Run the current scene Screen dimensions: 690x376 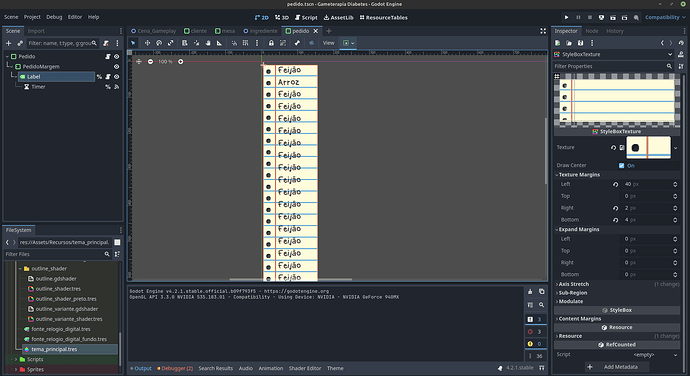point(613,17)
